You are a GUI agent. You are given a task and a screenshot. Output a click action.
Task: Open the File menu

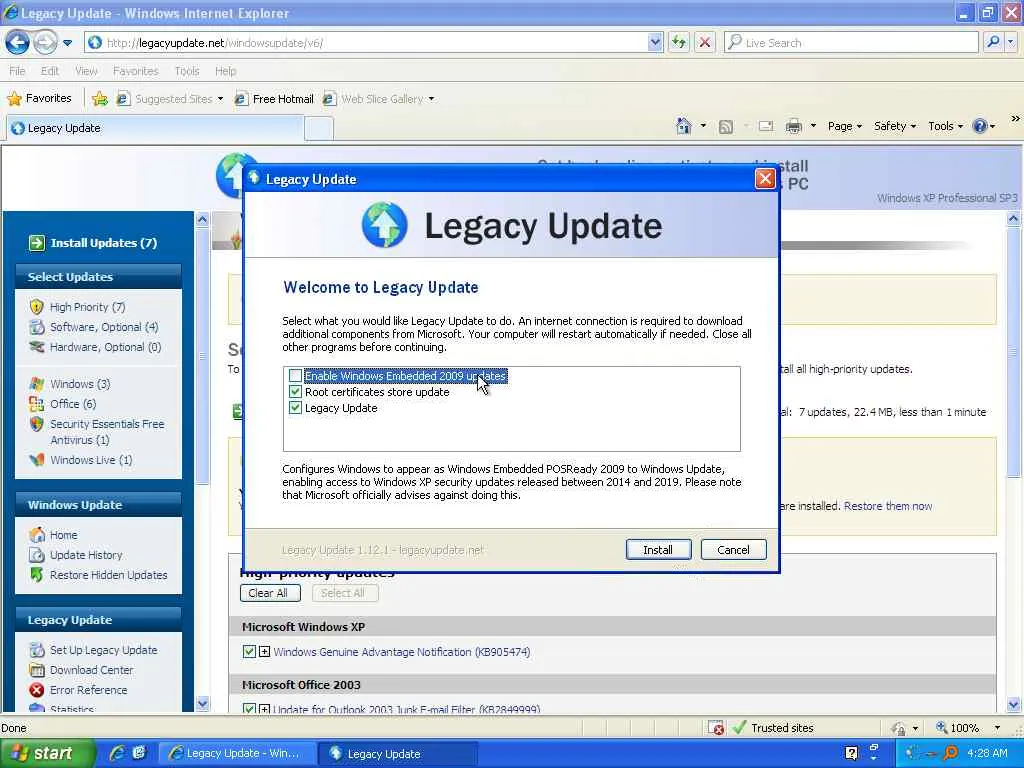[x=18, y=71]
